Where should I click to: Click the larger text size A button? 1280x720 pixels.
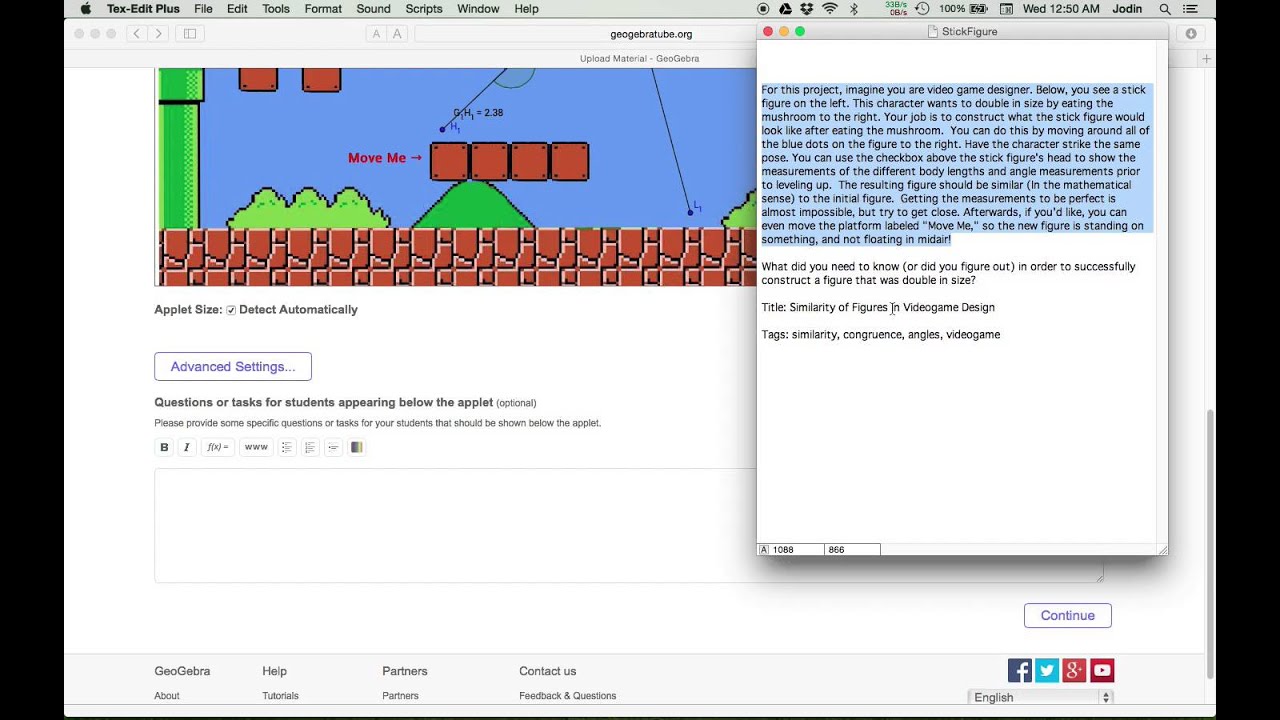coord(397,34)
